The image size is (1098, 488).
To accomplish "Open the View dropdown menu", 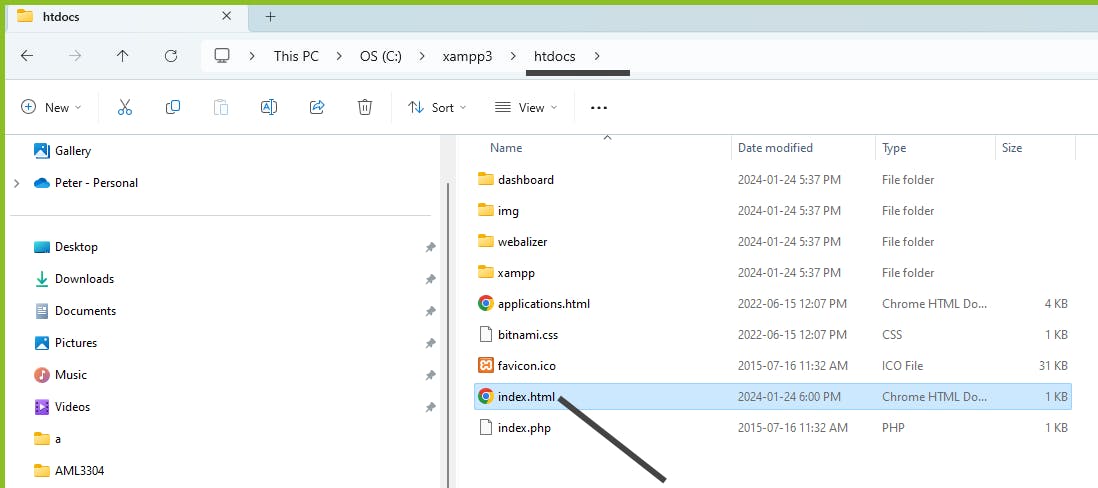I will (526, 107).
